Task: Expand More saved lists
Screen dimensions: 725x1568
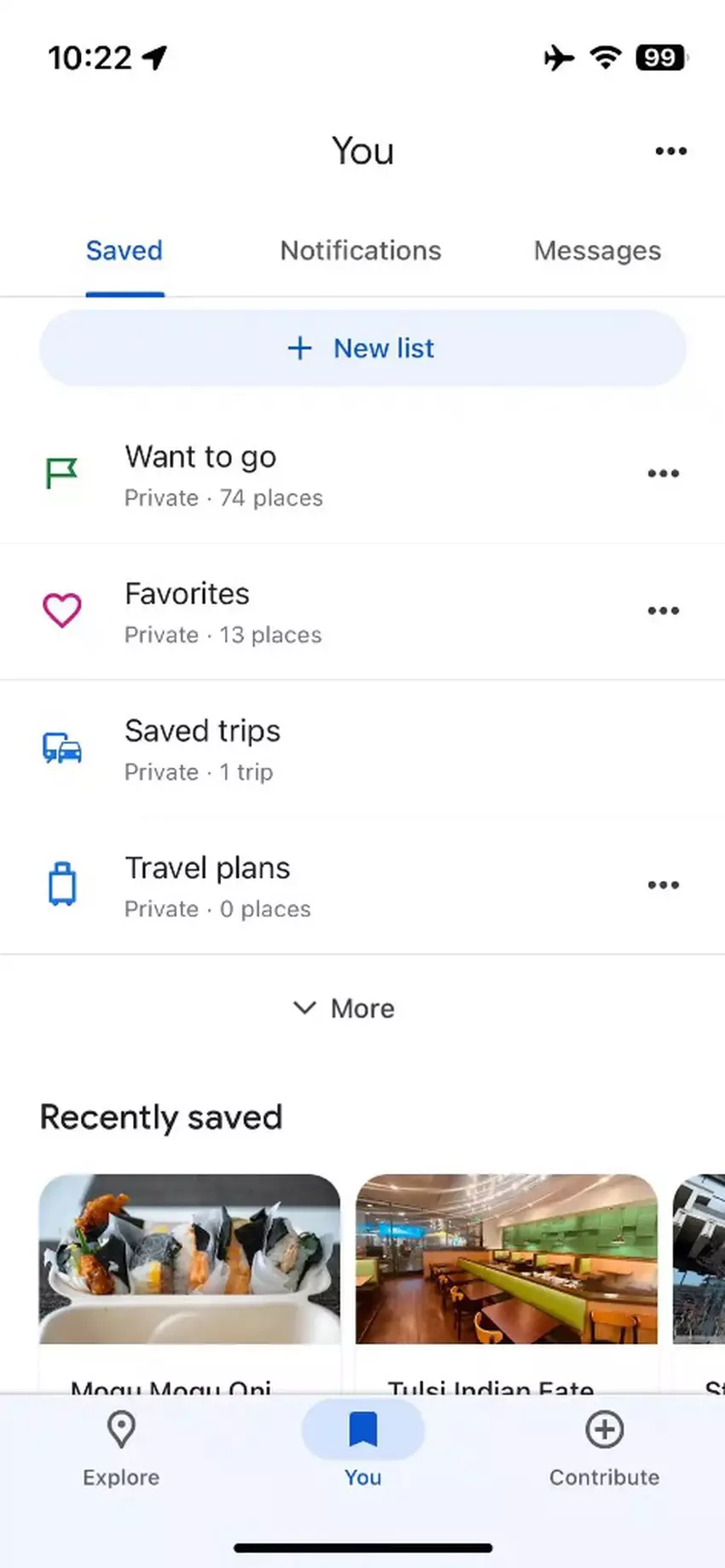Action: point(345,1008)
